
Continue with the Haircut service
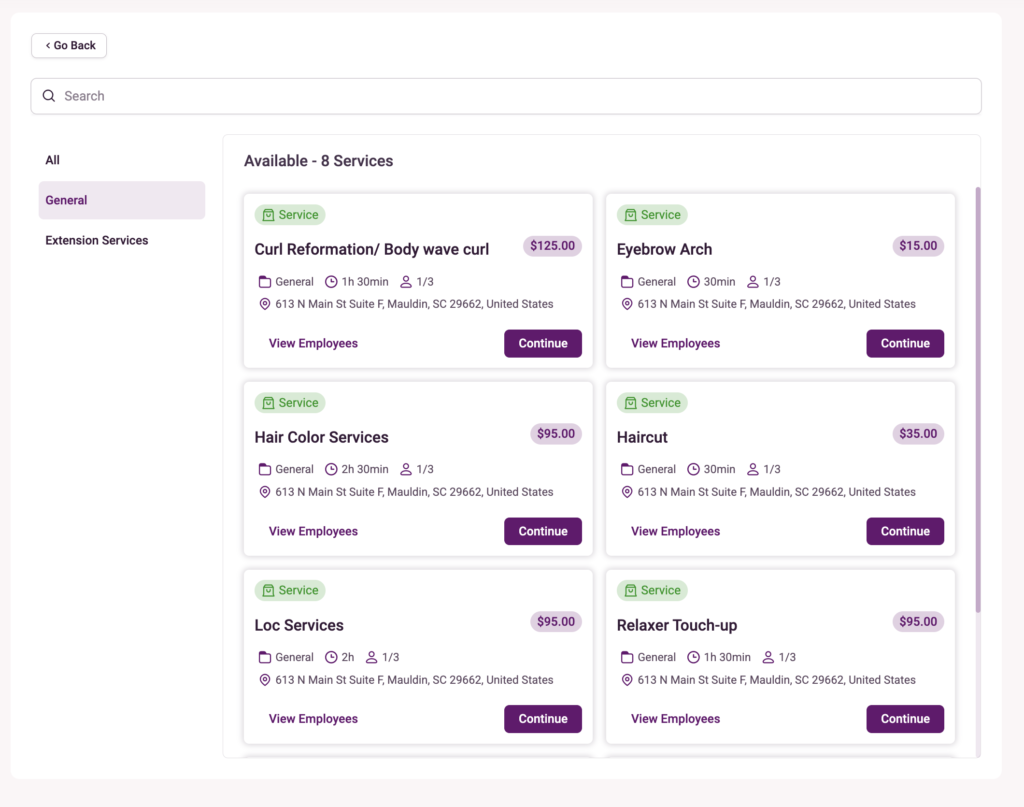[x=904, y=531]
